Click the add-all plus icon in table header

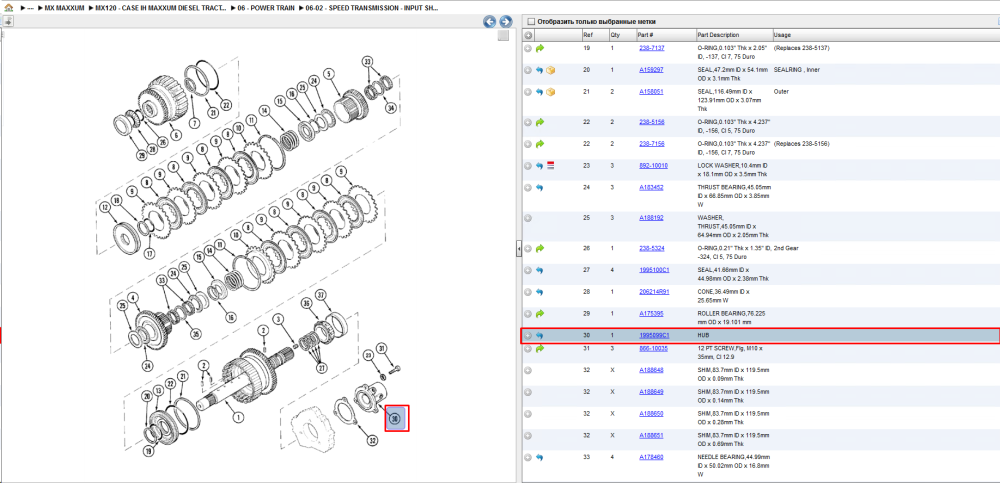tap(528, 35)
